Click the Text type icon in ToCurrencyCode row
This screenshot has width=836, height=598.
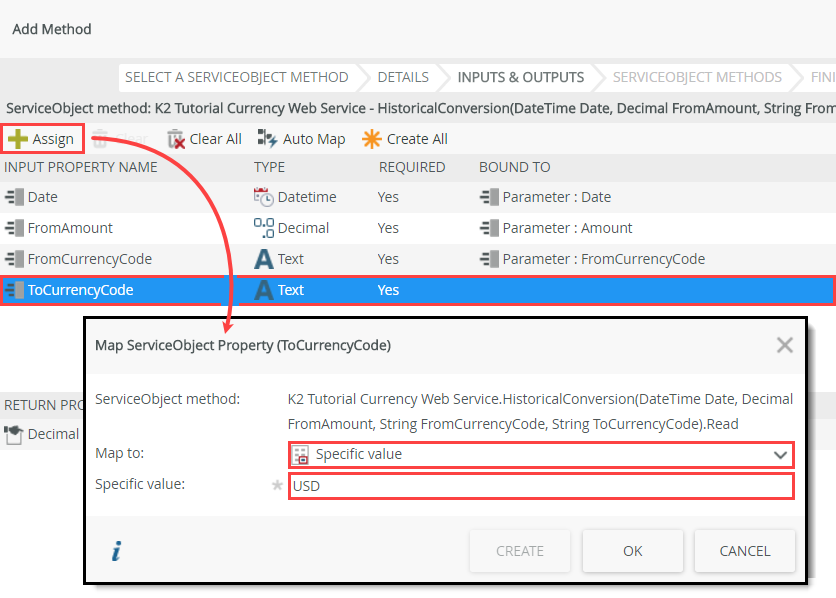[x=263, y=290]
